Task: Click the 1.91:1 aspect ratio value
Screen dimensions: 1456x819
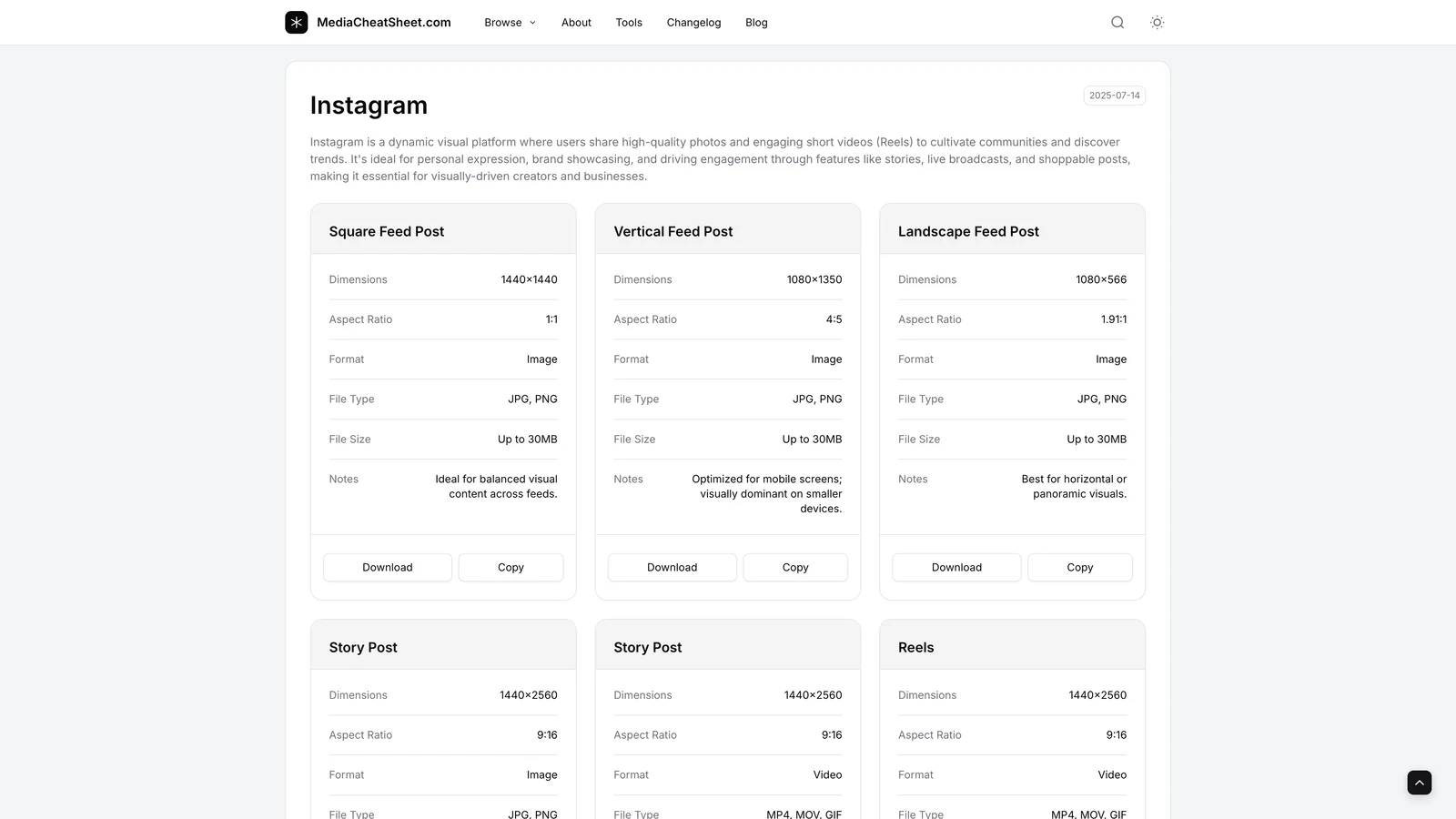Action: coord(1114,319)
